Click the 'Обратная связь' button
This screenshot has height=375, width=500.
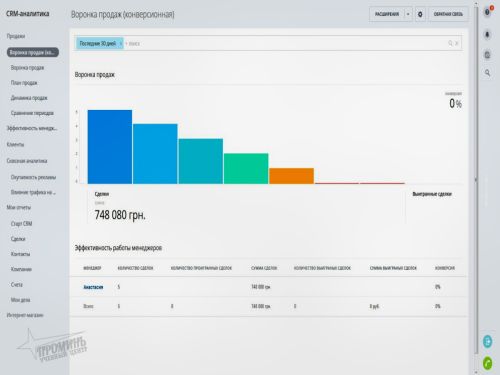coord(448,14)
